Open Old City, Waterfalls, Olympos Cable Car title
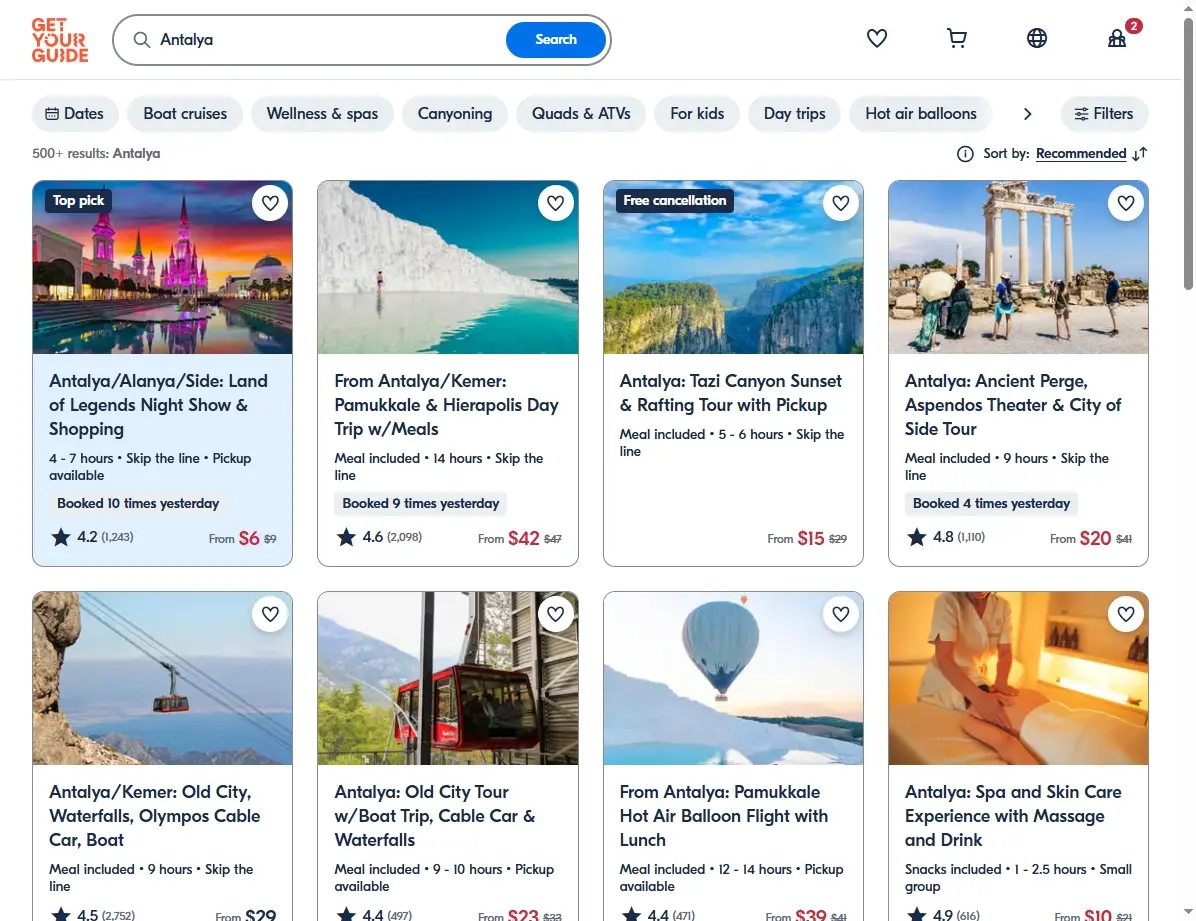The height and width of the screenshot is (921, 1196). [x=155, y=816]
